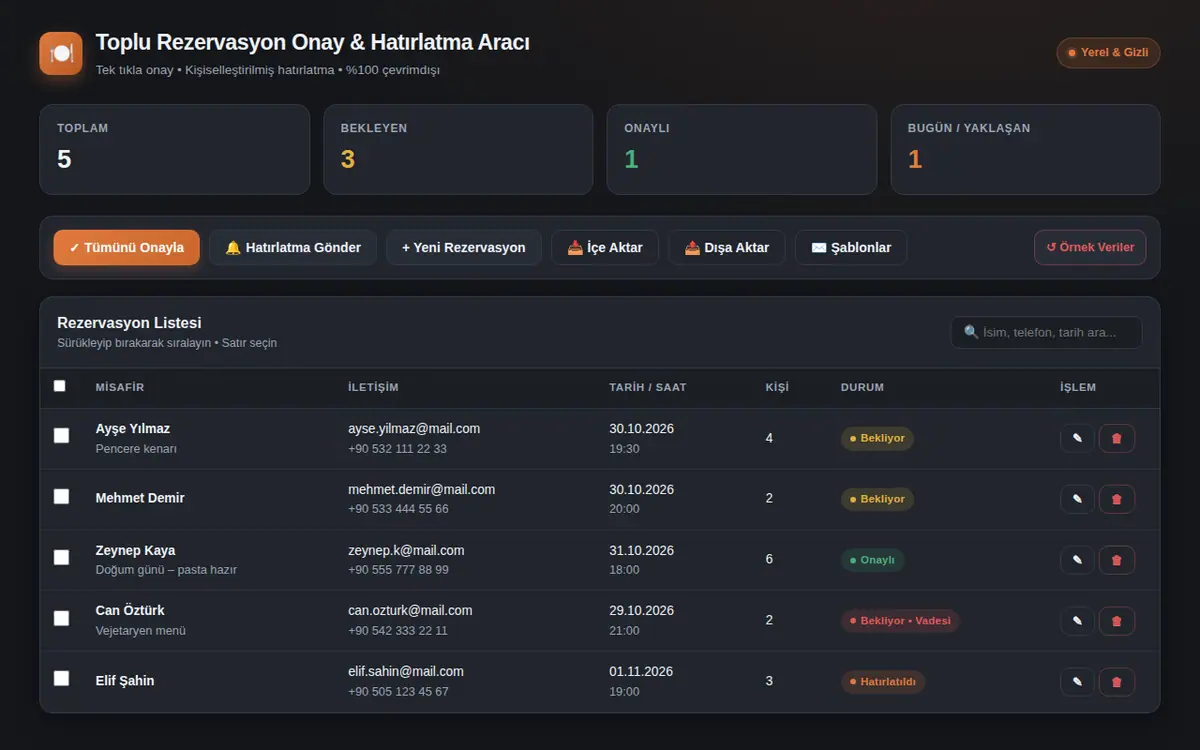The height and width of the screenshot is (750, 1200).
Task: Edit Ayşe Yılmaz reservation with pencil icon
Action: click(1077, 438)
